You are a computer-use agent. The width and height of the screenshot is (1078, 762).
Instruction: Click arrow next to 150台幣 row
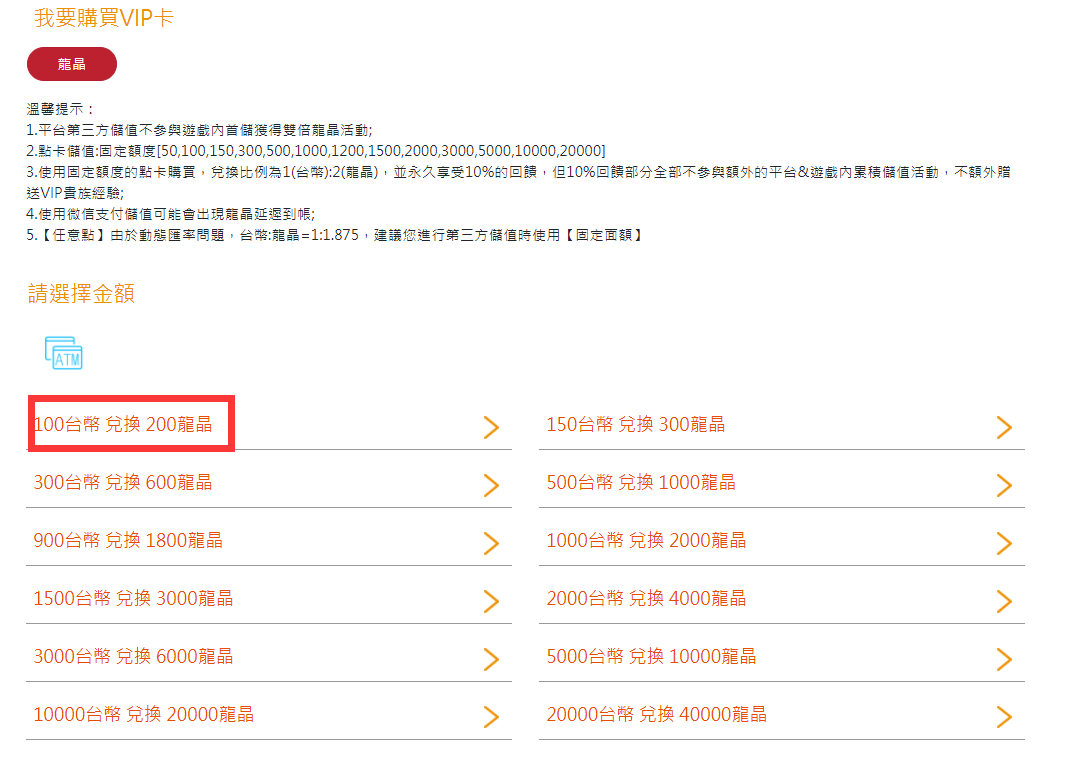[1004, 427]
